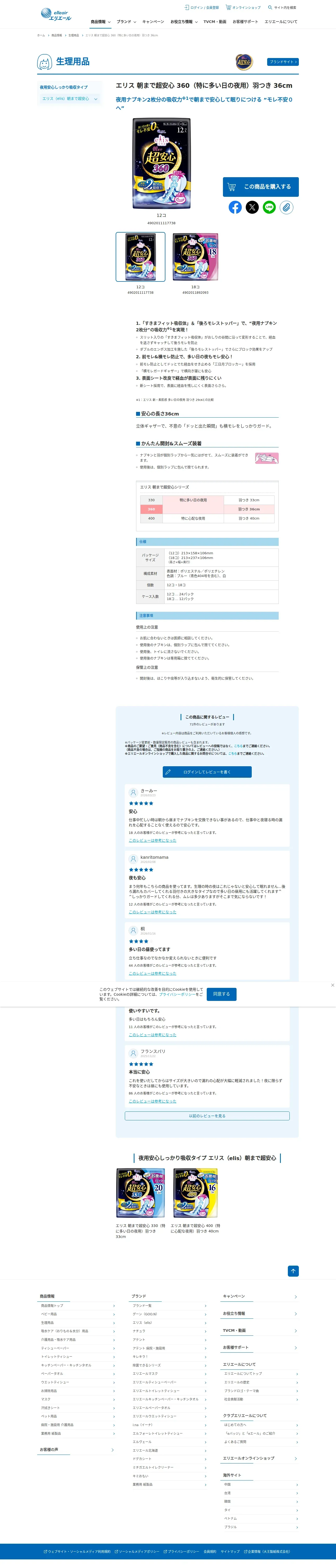Open the footer ベビー用品 link
The image size is (336, 1568).
pyautogui.click(x=49, y=1314)
